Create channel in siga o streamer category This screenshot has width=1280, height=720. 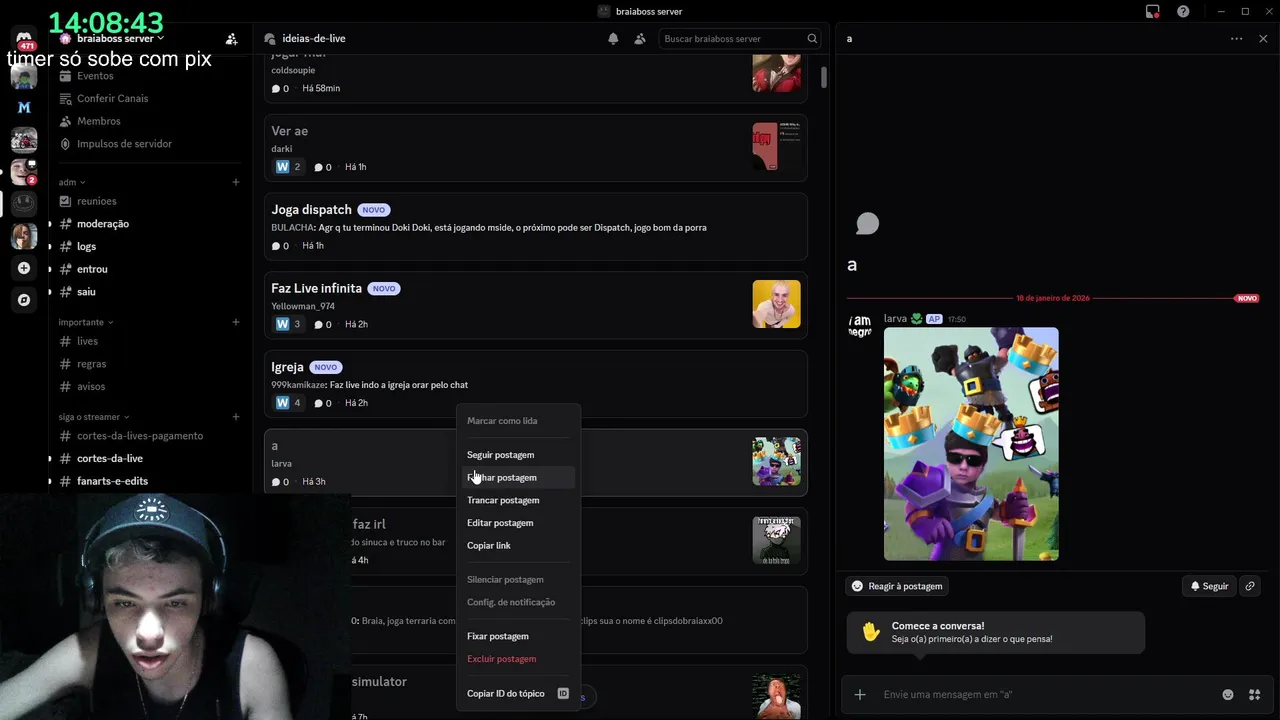pyautogui.click(x=236, y=417)
